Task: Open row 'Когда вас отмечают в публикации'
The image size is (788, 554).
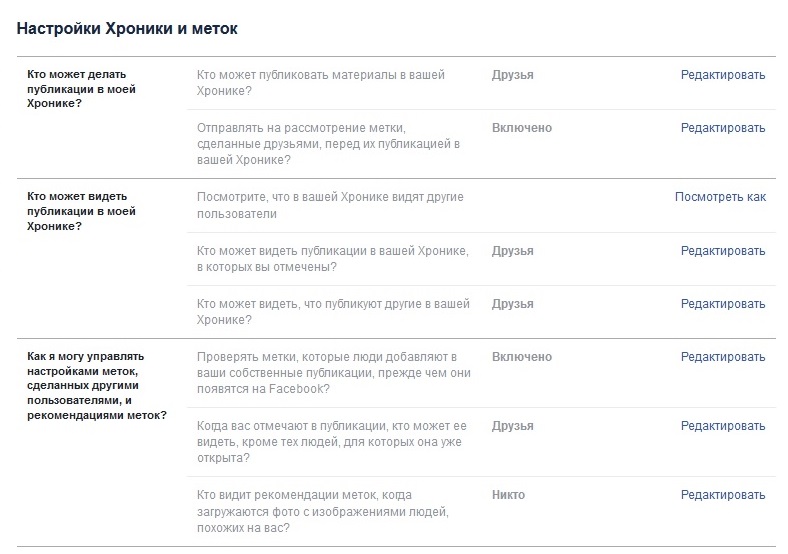Action: [x=481, y=442]
